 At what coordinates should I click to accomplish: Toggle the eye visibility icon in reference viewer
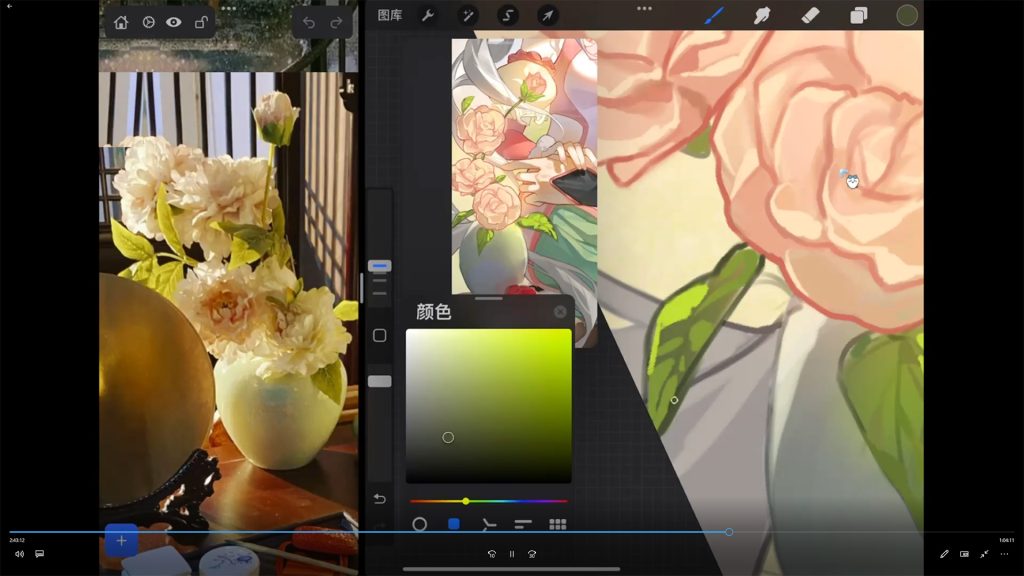coord(174,22)
